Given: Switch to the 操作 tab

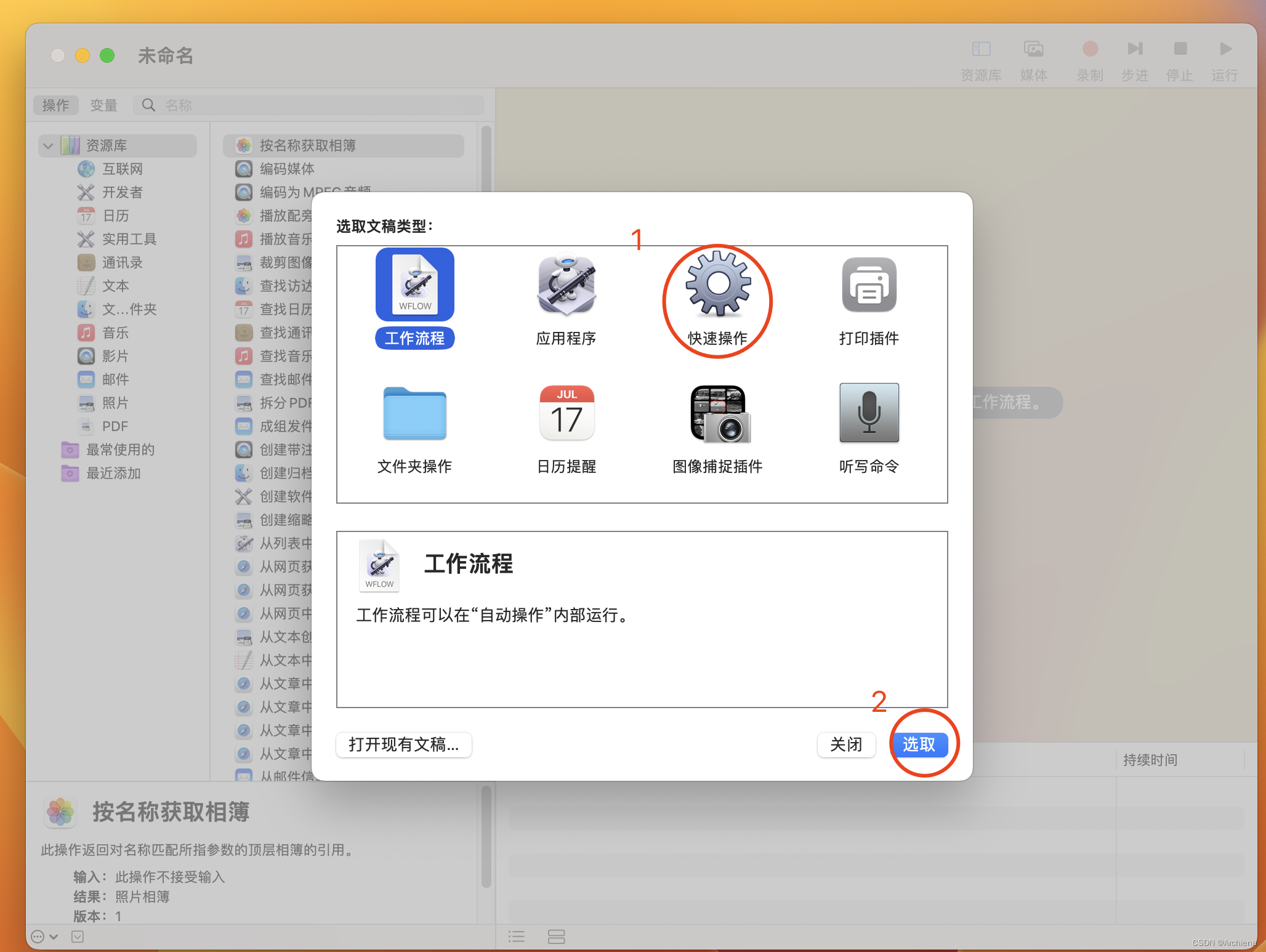Looking at the screenshot, I should tap(55, 105).
